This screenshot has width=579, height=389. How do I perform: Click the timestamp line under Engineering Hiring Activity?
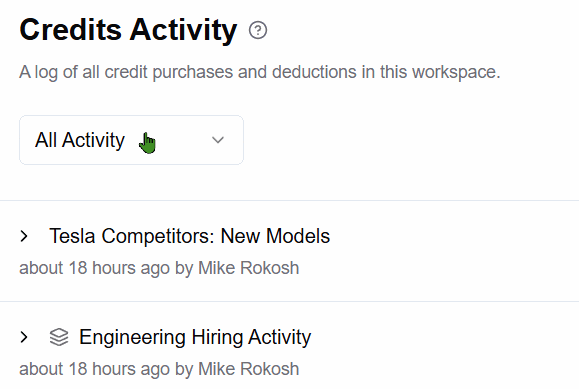pos(159,369)
